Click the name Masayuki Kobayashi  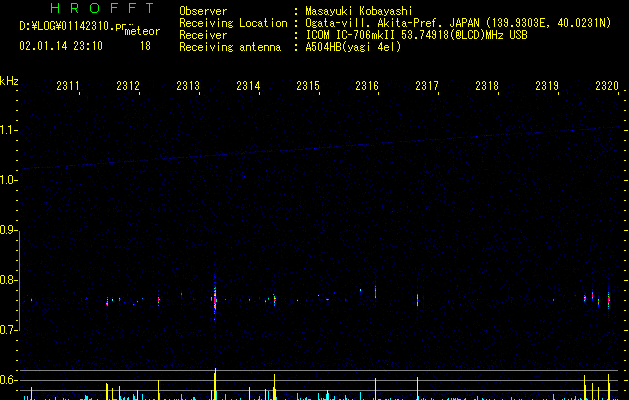coord(359,11)
